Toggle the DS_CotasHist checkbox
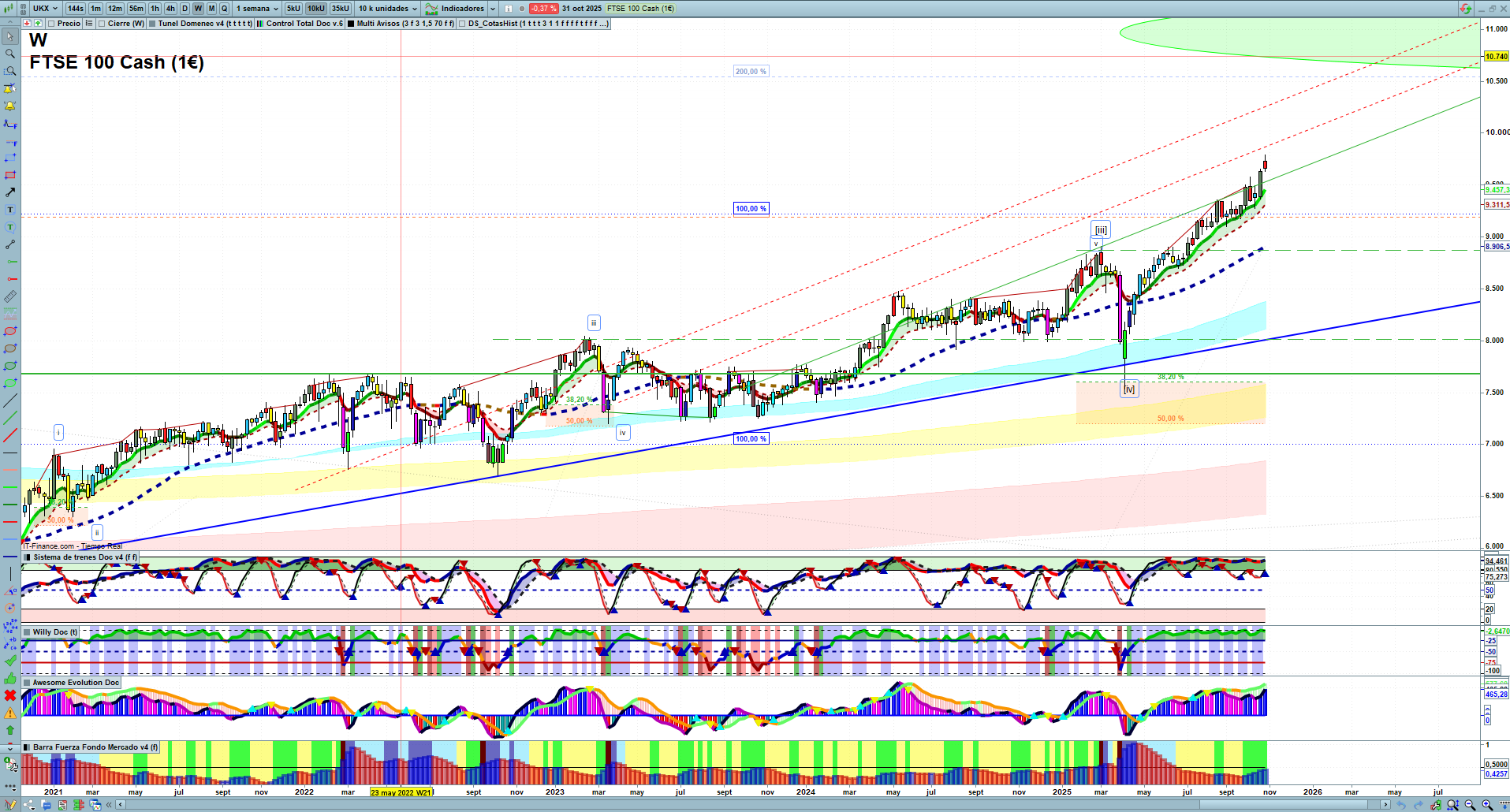The height and width of the screenshot is (812, 1510). tap(462, 24)
